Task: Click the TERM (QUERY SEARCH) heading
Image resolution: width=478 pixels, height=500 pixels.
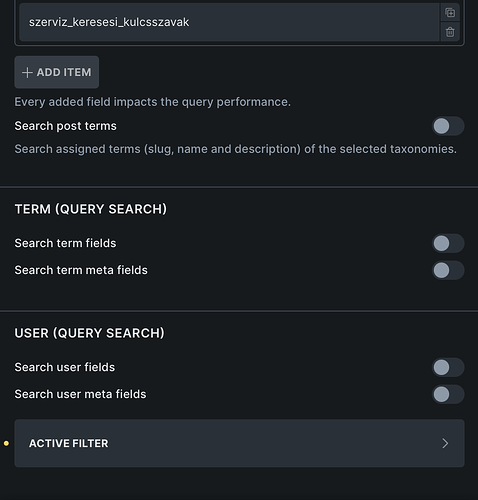Action: [x=91, y=209]
